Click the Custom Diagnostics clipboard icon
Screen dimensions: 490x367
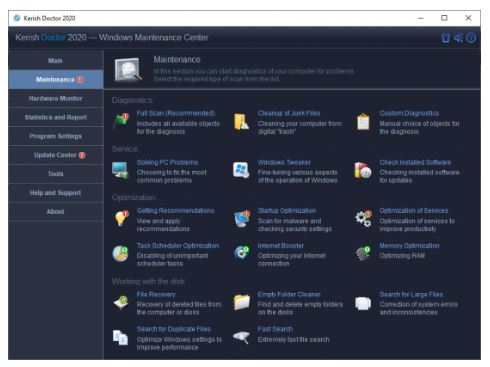(363, 121)
